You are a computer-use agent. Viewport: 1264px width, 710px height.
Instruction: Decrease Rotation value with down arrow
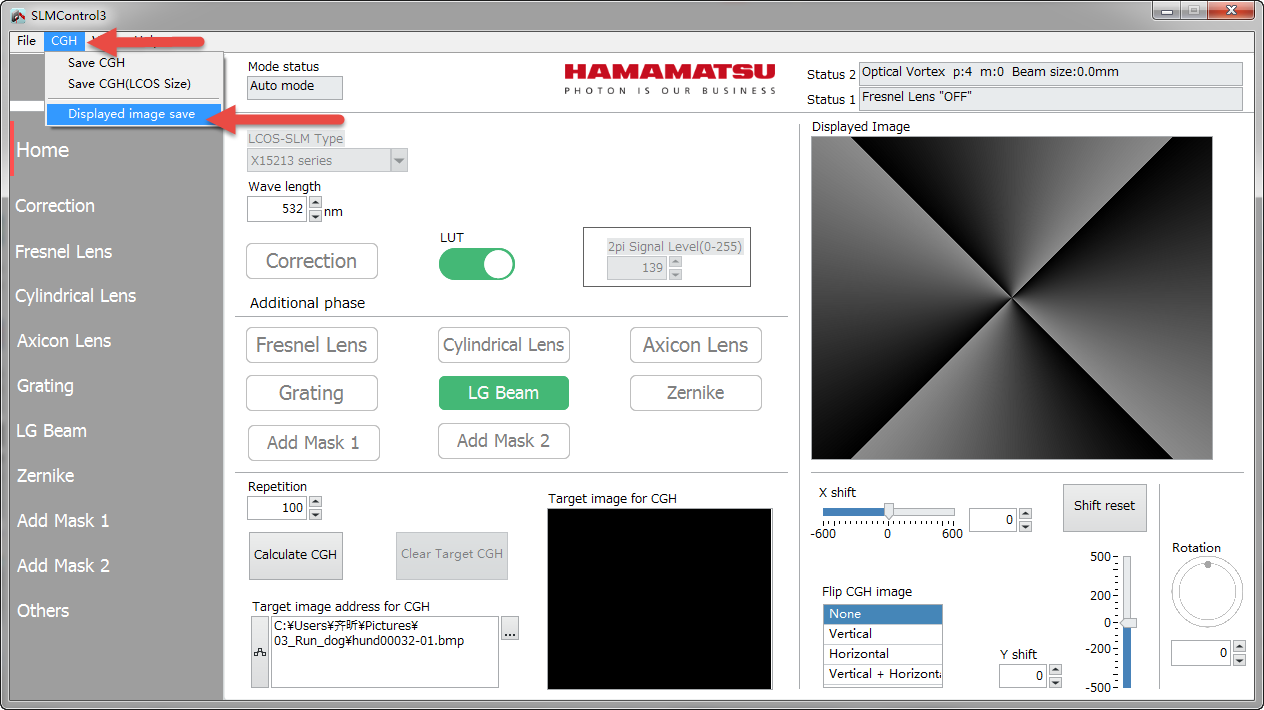click(1240, 660)
